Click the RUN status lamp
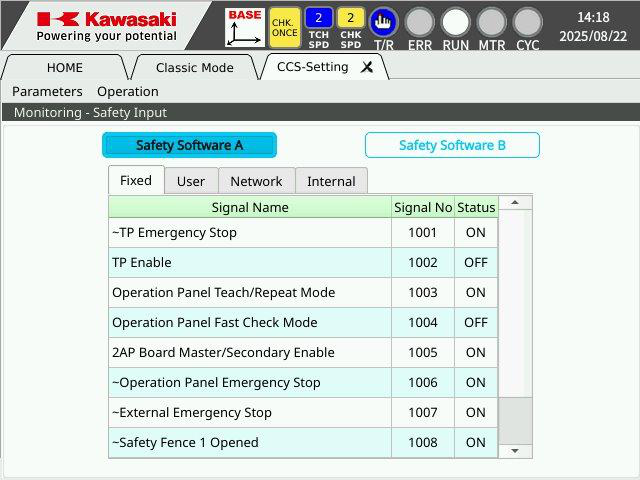The height and width of the screenshot is (480, 640). coord(456,22)
